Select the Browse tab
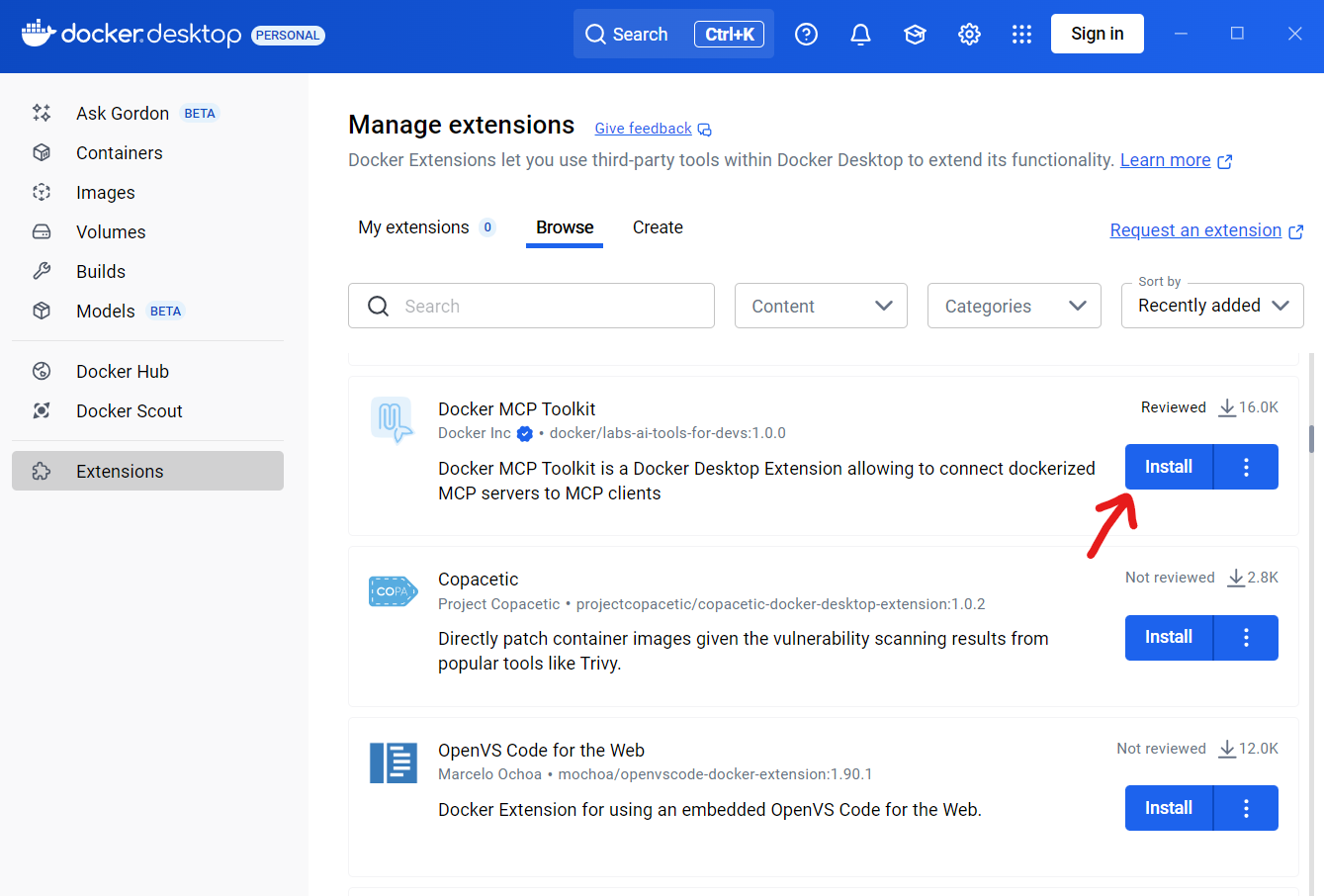This screenshot has height=896, width=1324. coord(565,227)
